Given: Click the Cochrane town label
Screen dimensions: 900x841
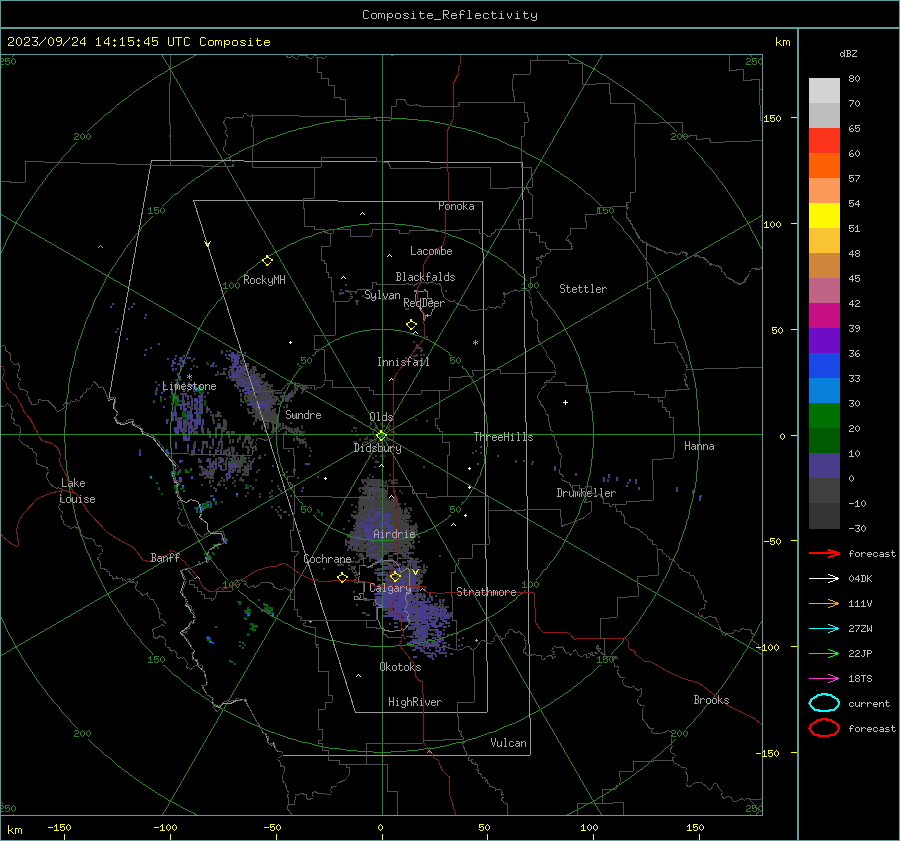Looking at the screenshot, I should [327, 559].
